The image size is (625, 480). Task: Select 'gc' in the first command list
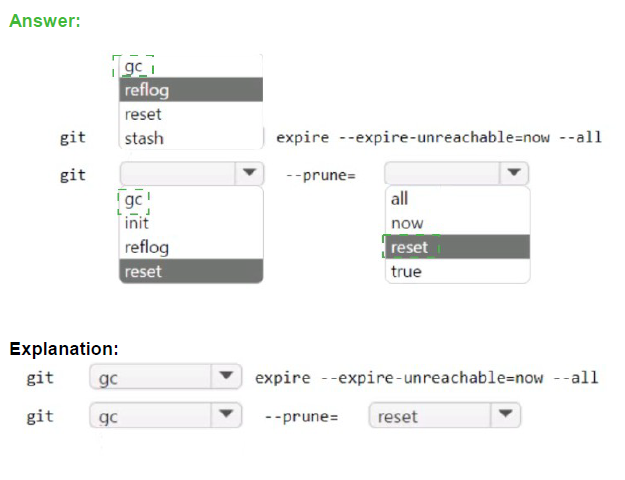click(x=134, y=67)
